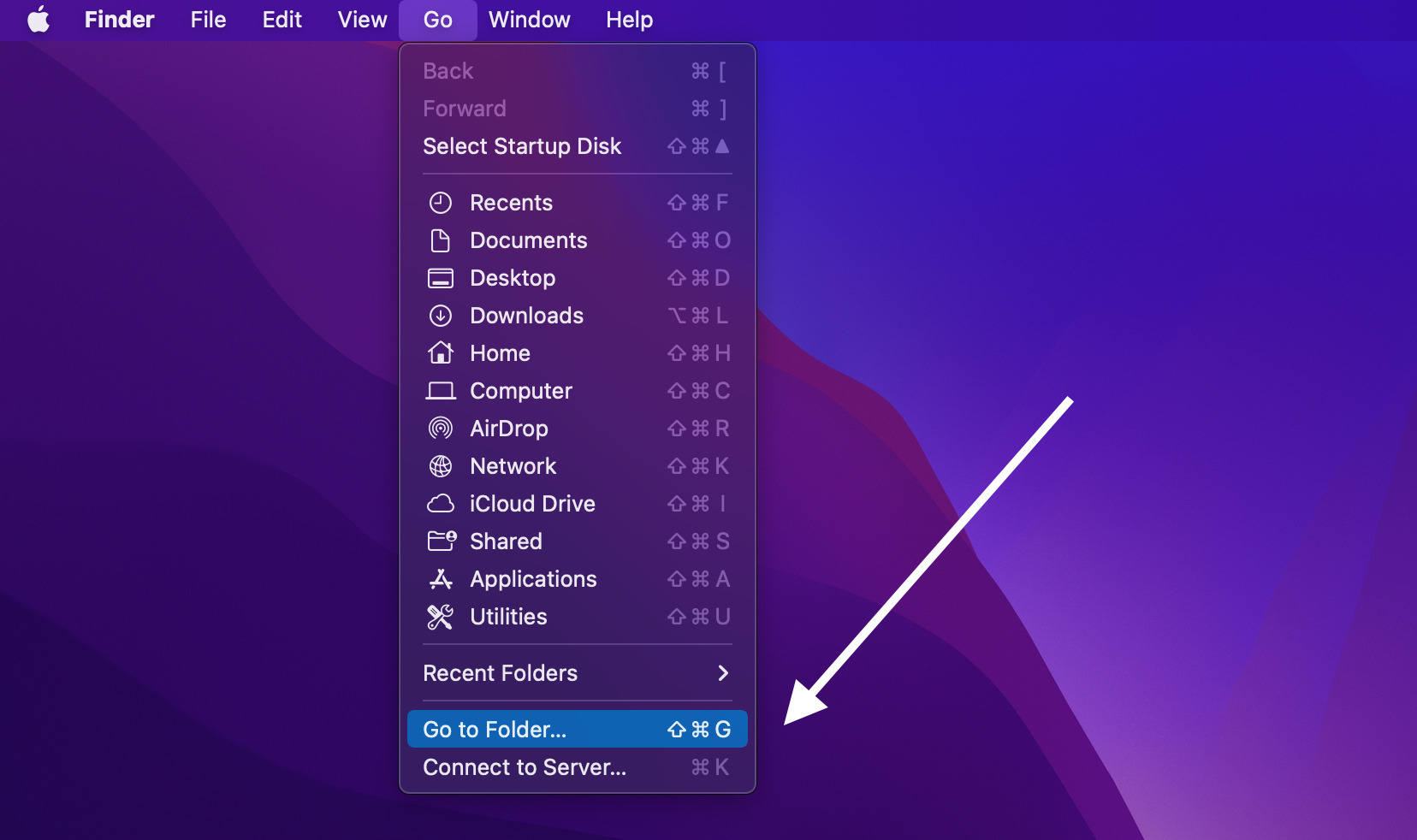
Task: Open the View menu
Action: (x=362, y=19)
